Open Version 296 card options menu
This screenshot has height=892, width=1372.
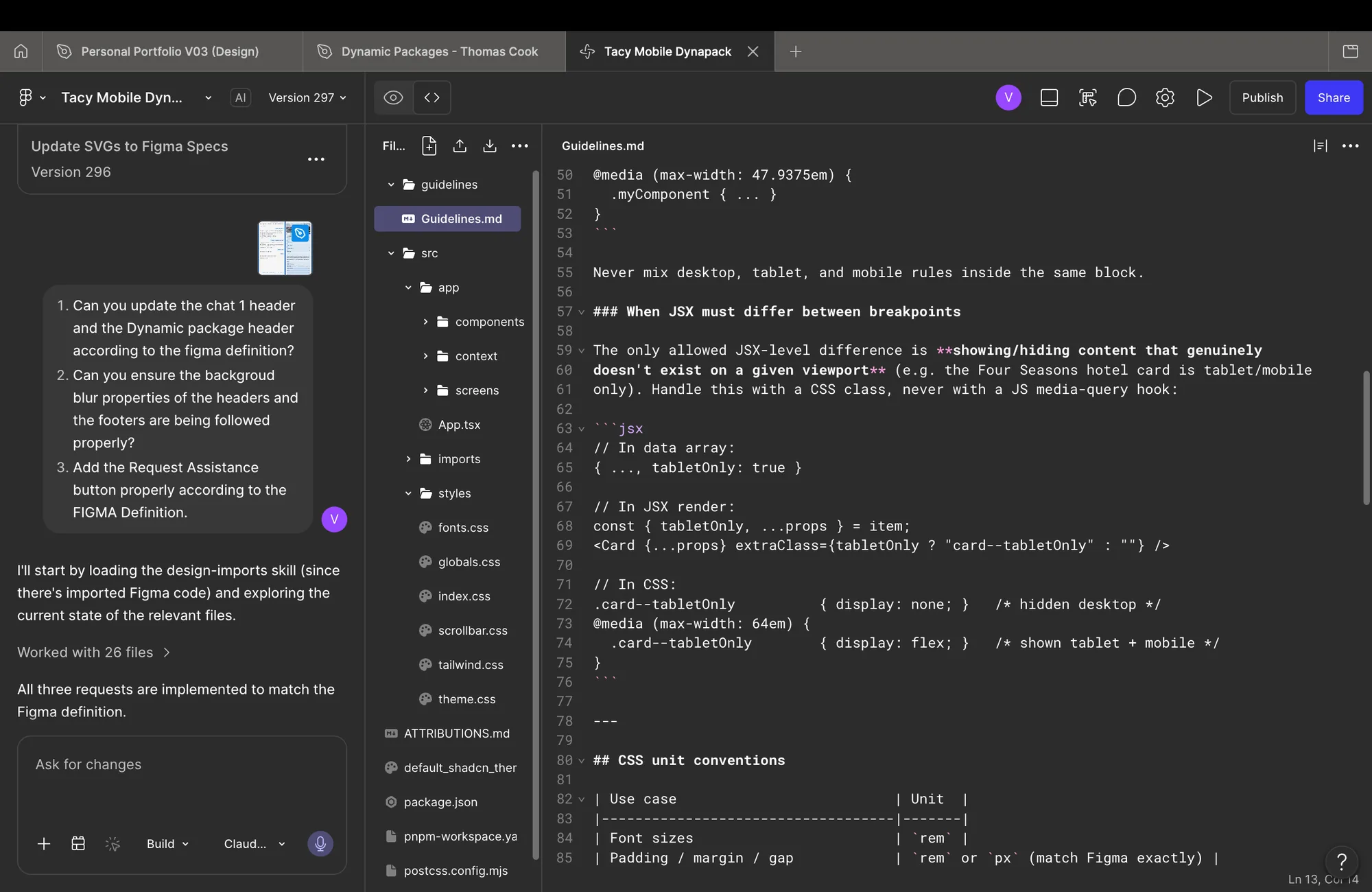point(316,159)
